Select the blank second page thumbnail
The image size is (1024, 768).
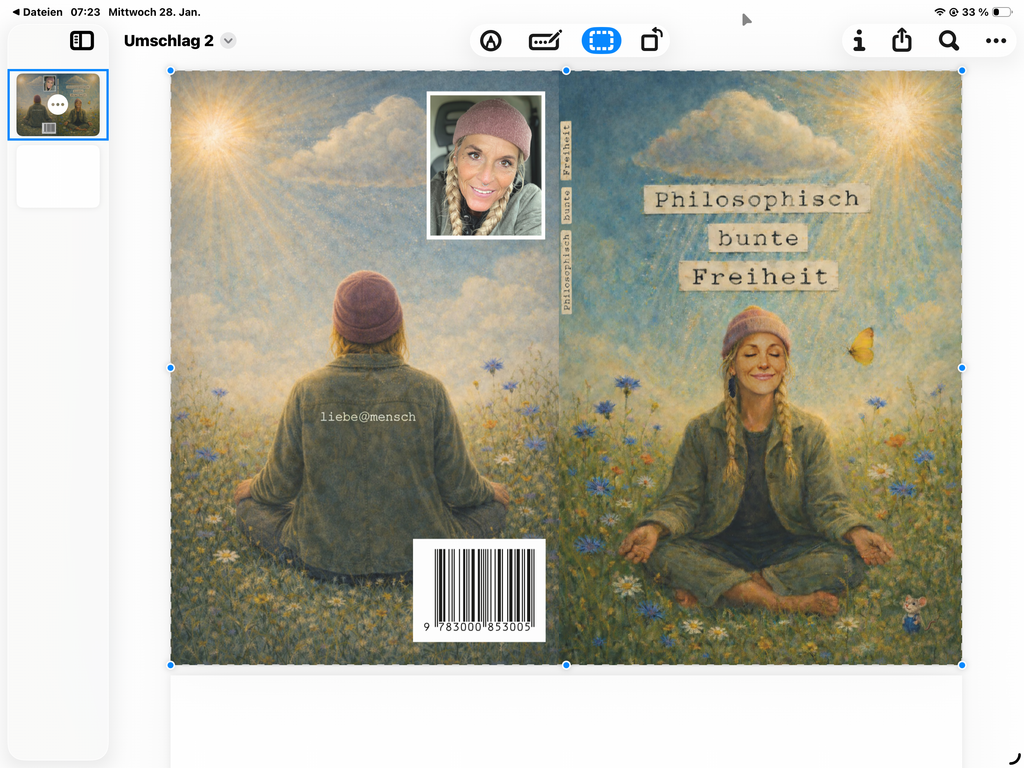click(58, 176)
